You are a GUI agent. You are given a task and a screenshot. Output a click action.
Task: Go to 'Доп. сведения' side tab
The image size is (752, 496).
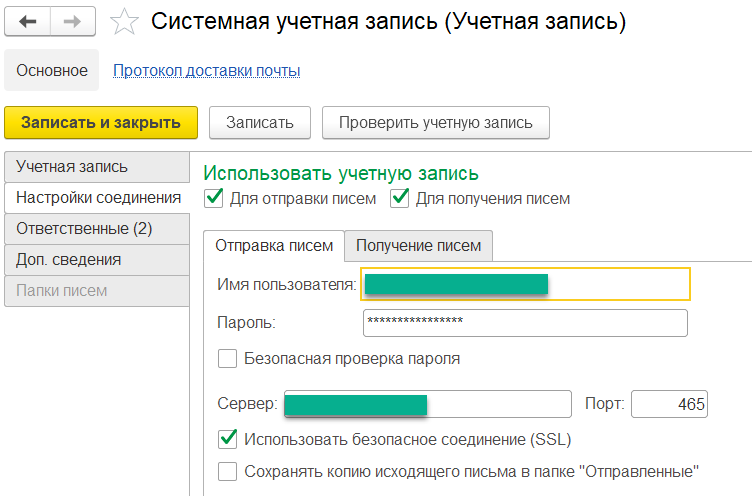coord(69,259)
